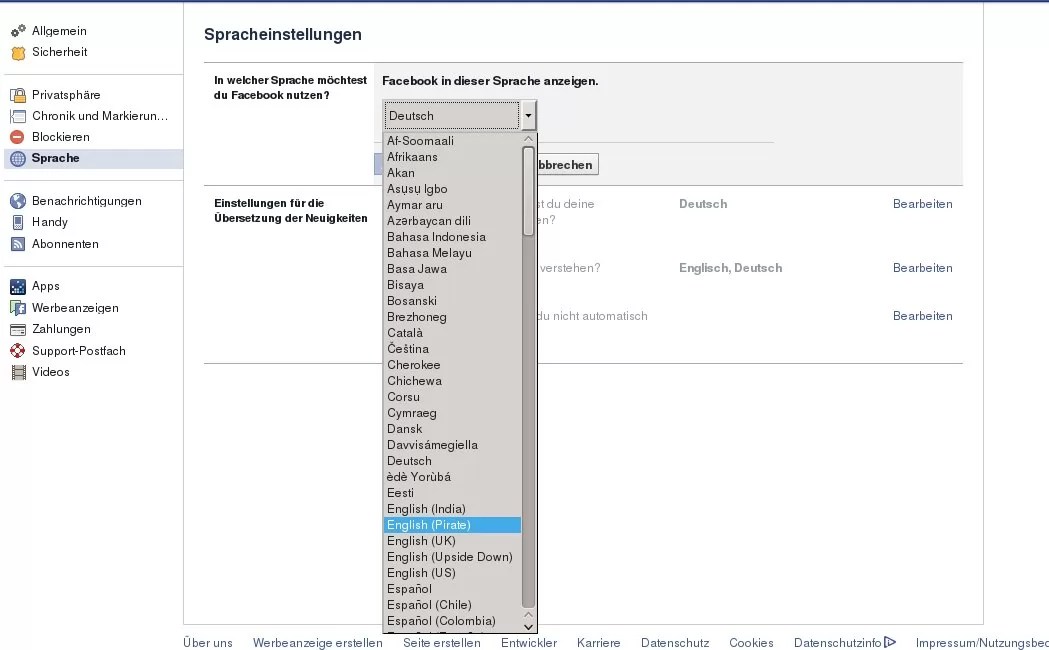This screenshot has width=1049, height=650.
Task: Click the credit card icon beside Zahlungen
Action: click(x=18, y=330)
